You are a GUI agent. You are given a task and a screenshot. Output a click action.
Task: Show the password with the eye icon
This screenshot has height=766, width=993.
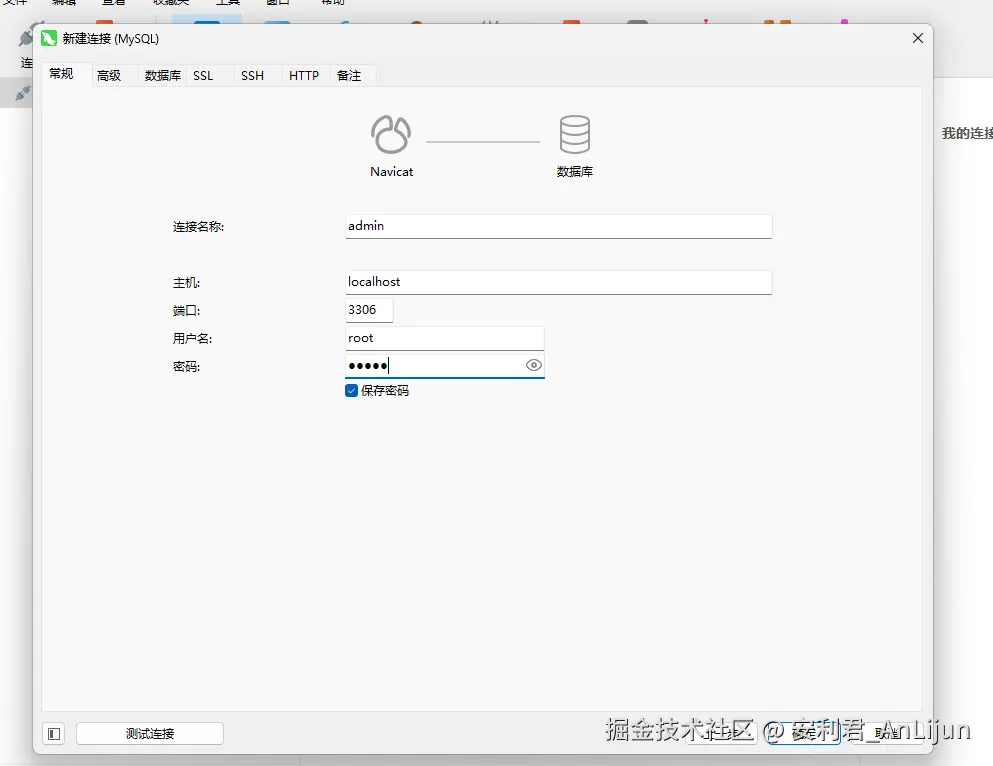coord(534,365)
